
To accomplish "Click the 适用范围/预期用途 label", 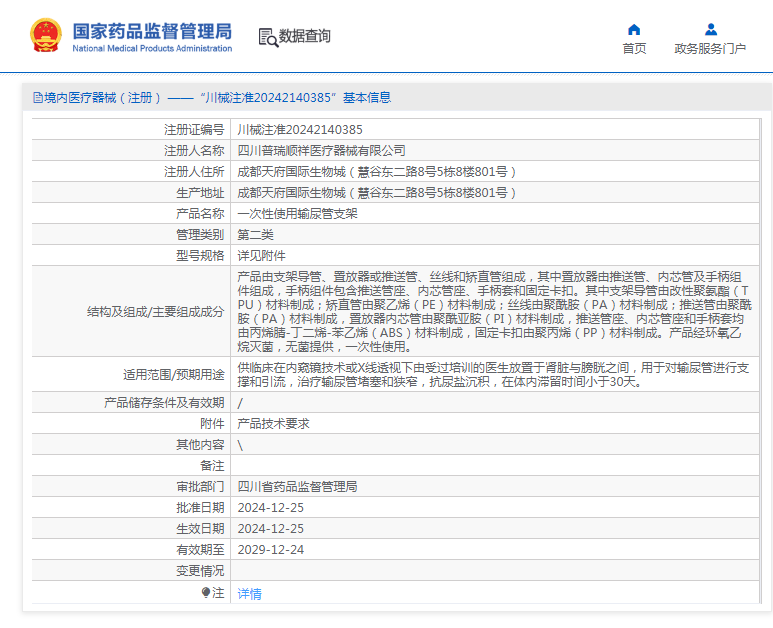I will coord(174,375).
